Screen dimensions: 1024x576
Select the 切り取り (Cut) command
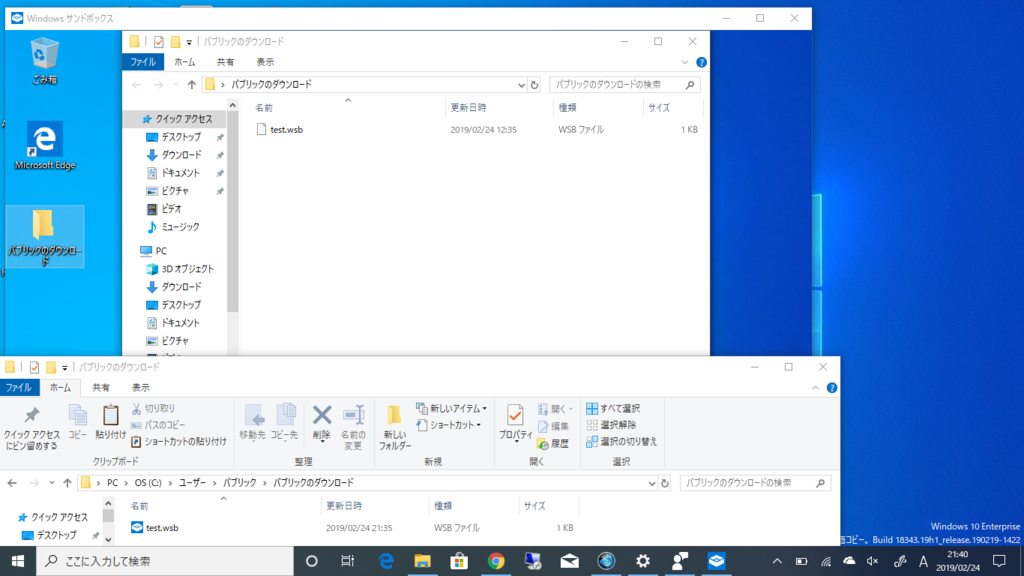[157, 408]
